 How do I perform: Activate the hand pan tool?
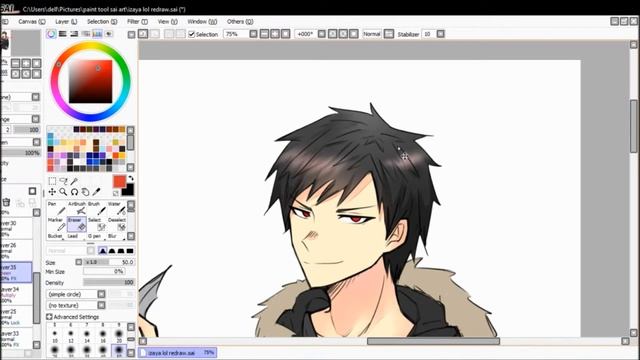tap(85, 192)
